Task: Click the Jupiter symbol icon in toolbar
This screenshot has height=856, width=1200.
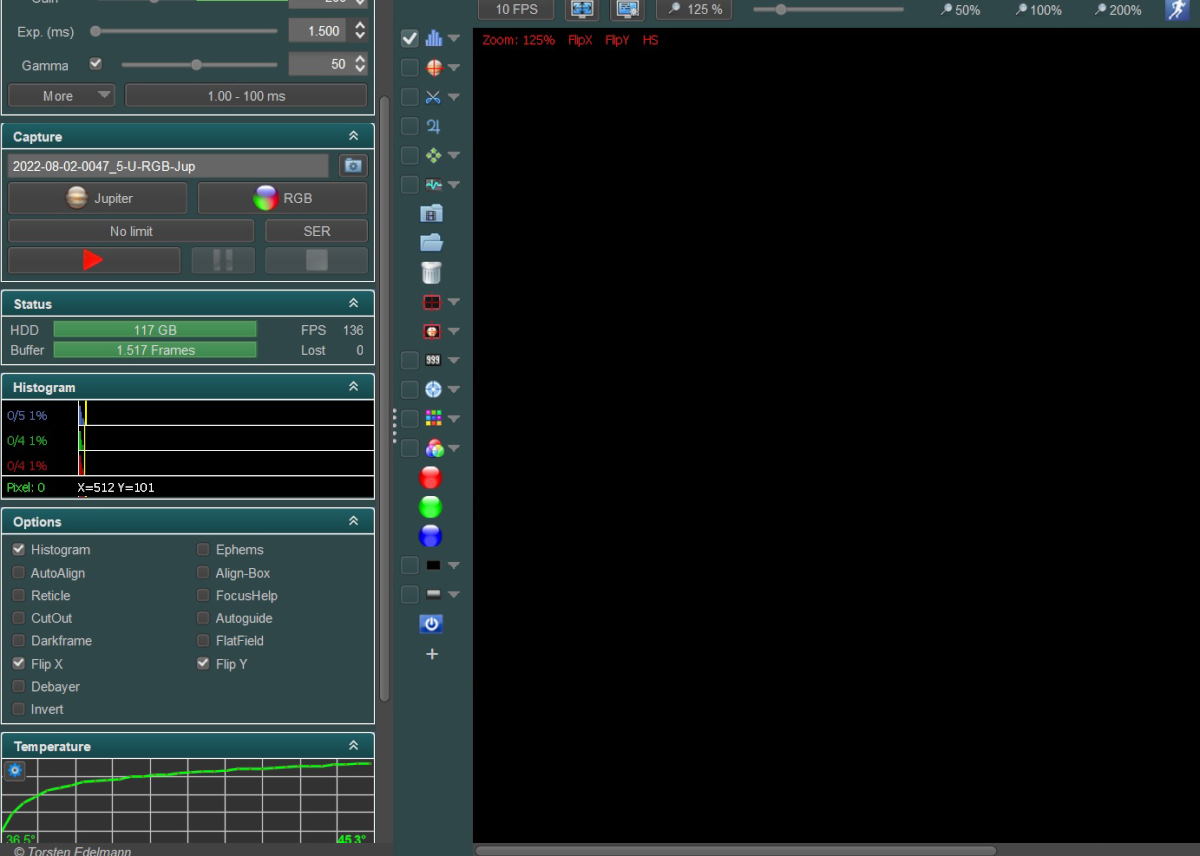Action: coord(433,126)
